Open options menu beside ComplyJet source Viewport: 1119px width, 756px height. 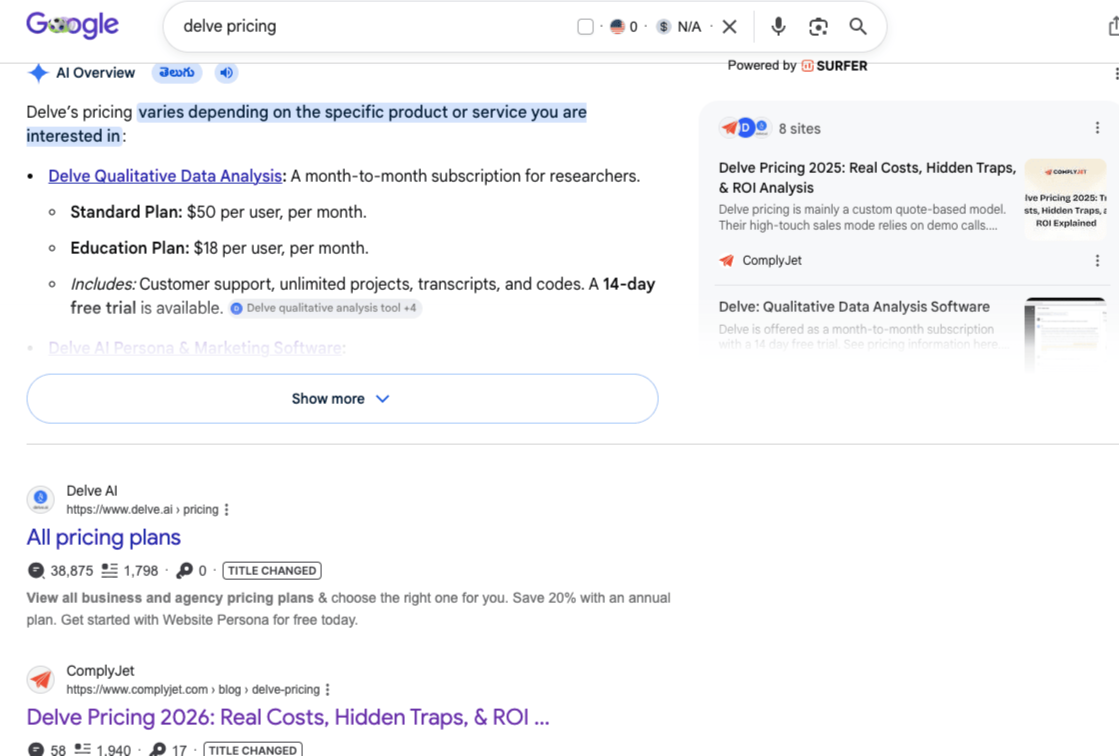tap(1097, 261)
